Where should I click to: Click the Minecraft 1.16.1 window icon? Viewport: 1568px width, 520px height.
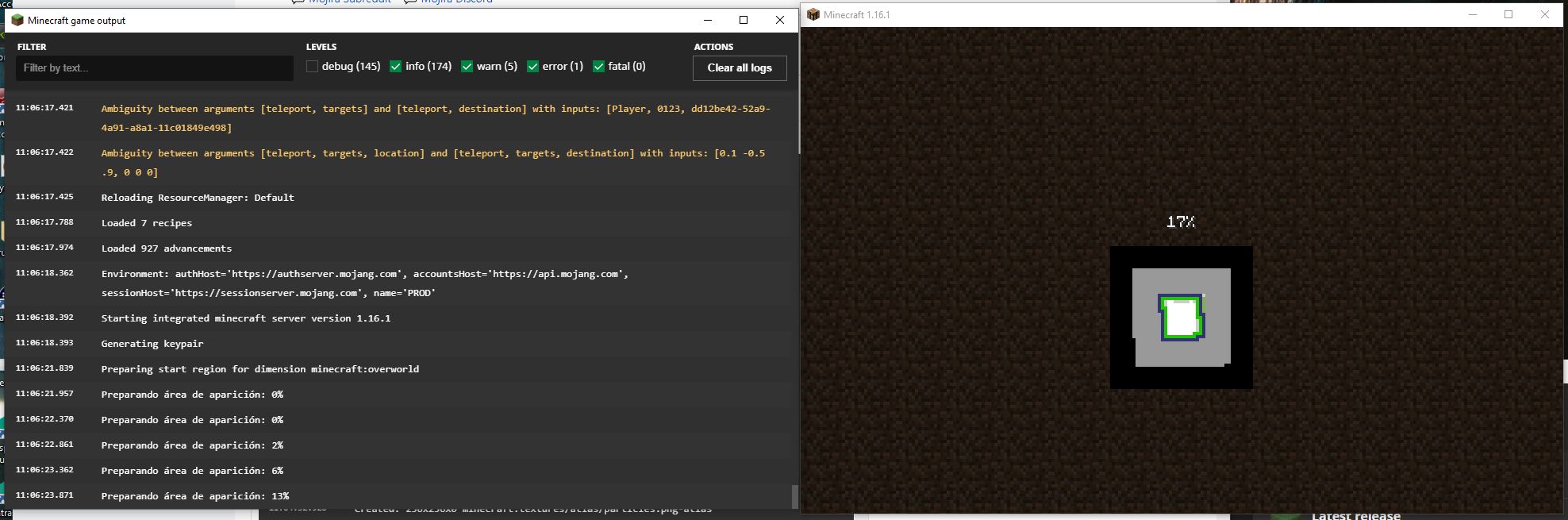(813, 14)
